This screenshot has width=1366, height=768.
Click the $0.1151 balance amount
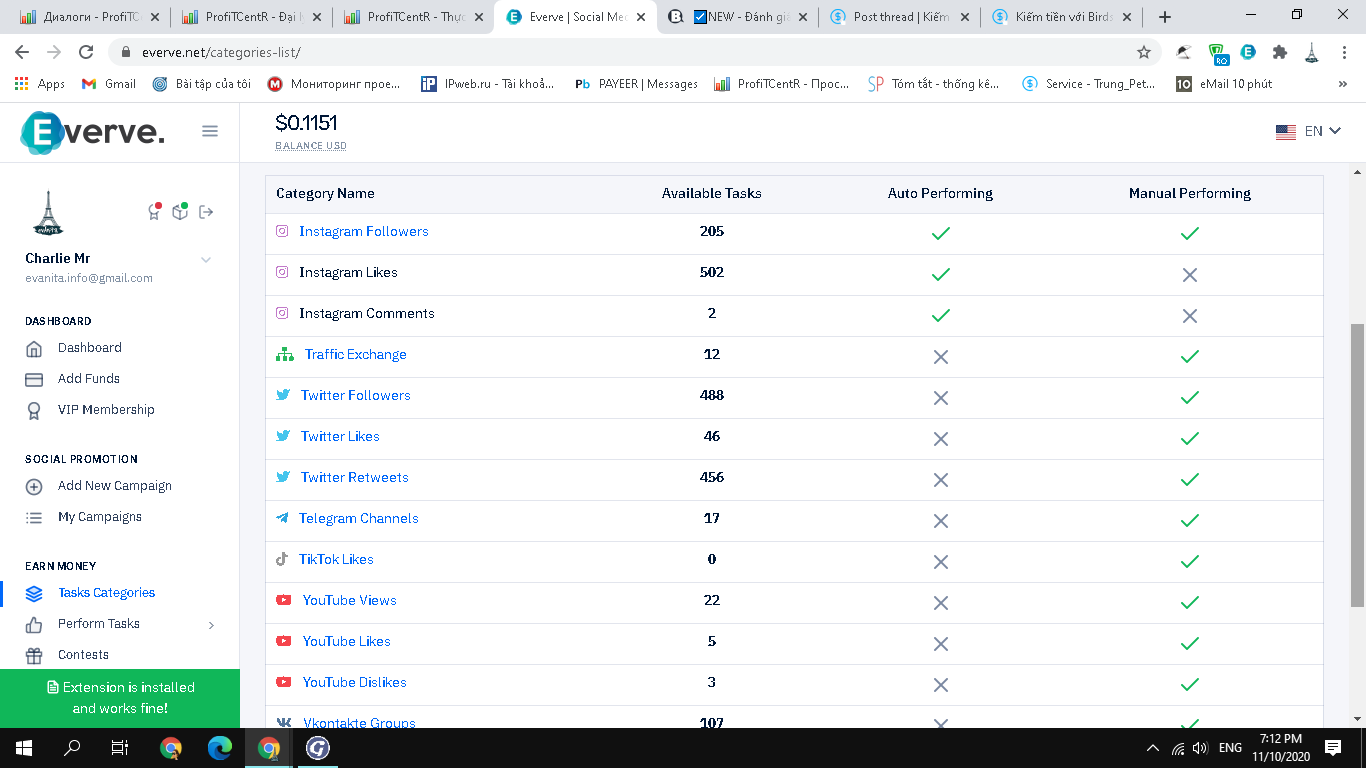306,123
